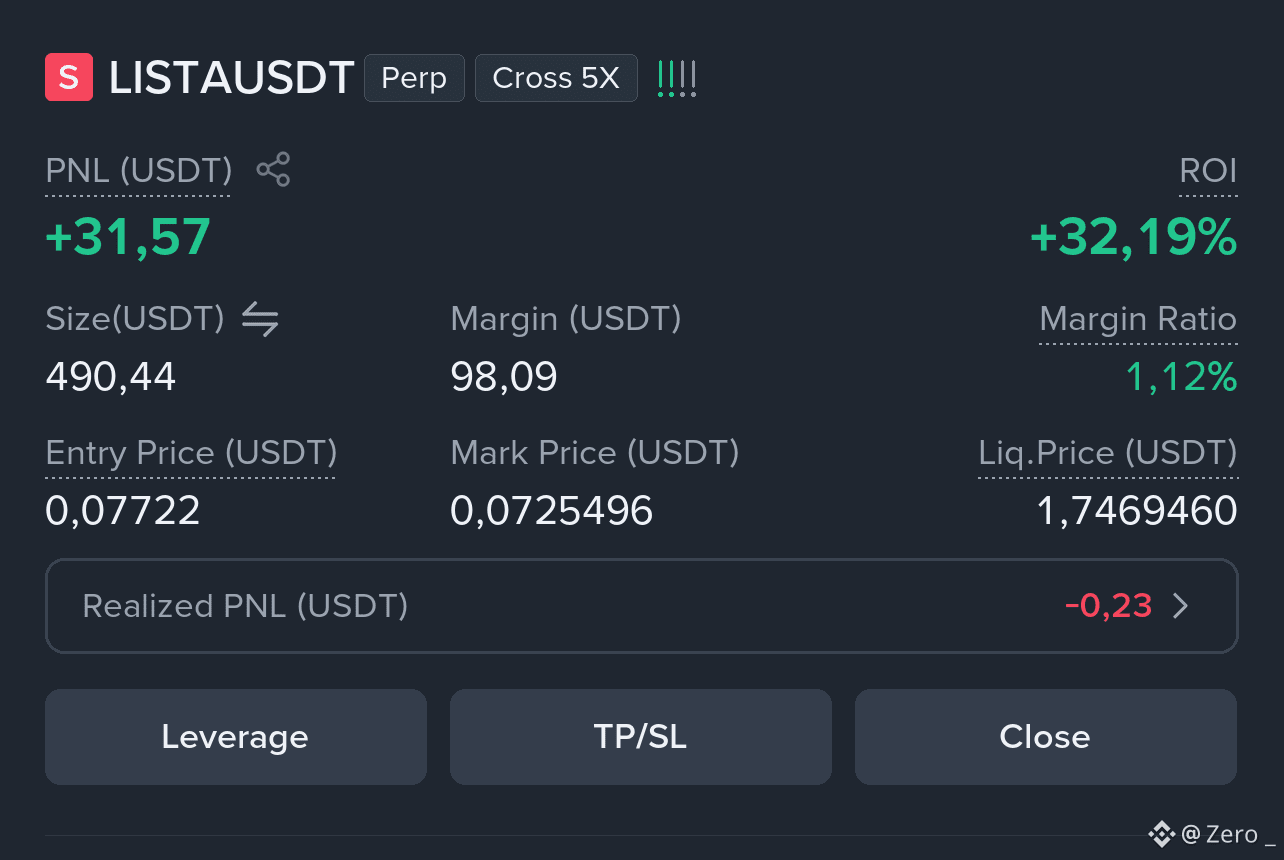Click the Entry Price (USDT) label
Viewport: 1284px width, 860px height.
pyautogui.click(x=191, y=453)
